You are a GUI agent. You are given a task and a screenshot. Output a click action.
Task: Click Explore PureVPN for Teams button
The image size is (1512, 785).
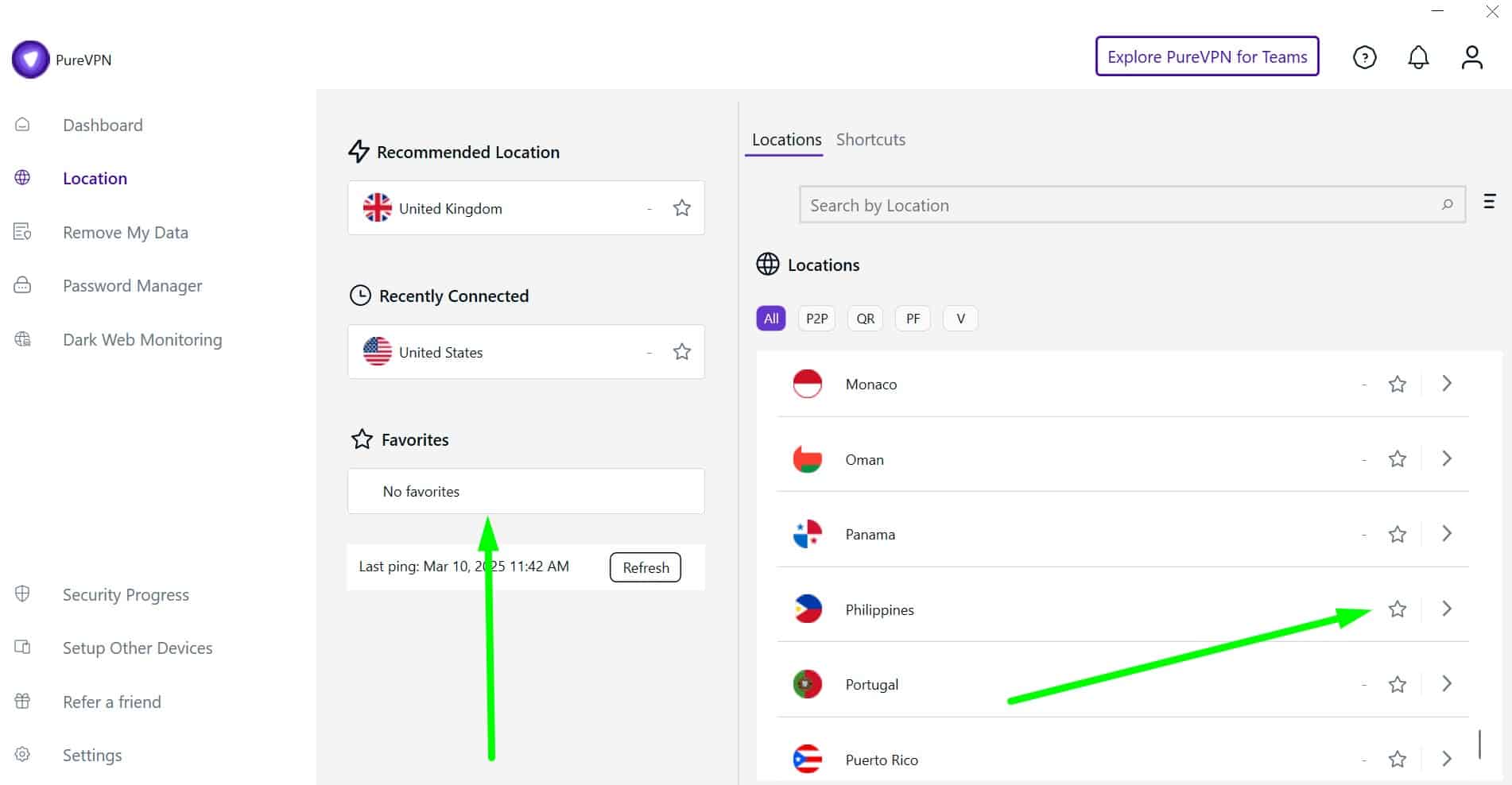tap(1207, 56)
